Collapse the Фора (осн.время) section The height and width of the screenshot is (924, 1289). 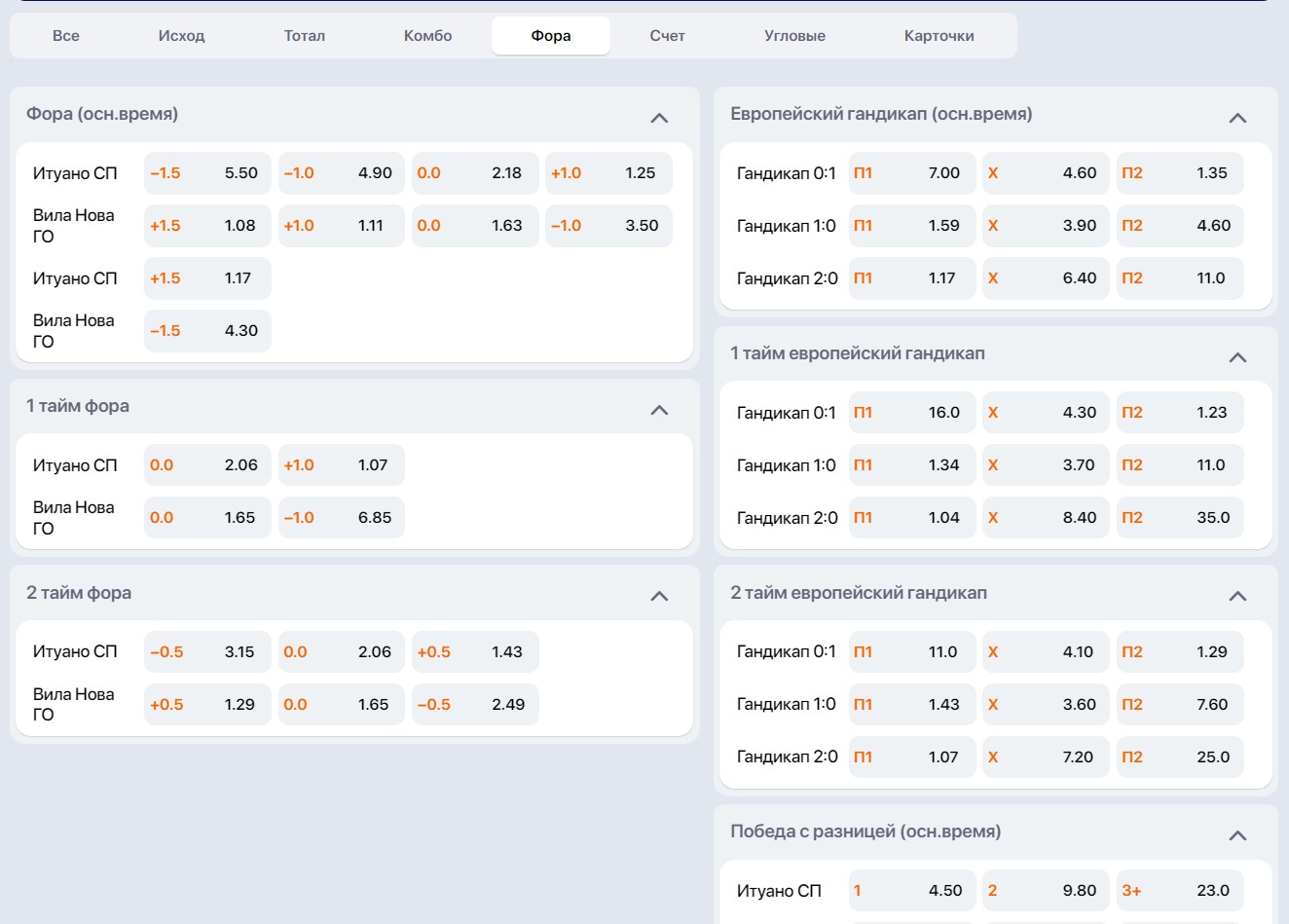click(659, 118)
